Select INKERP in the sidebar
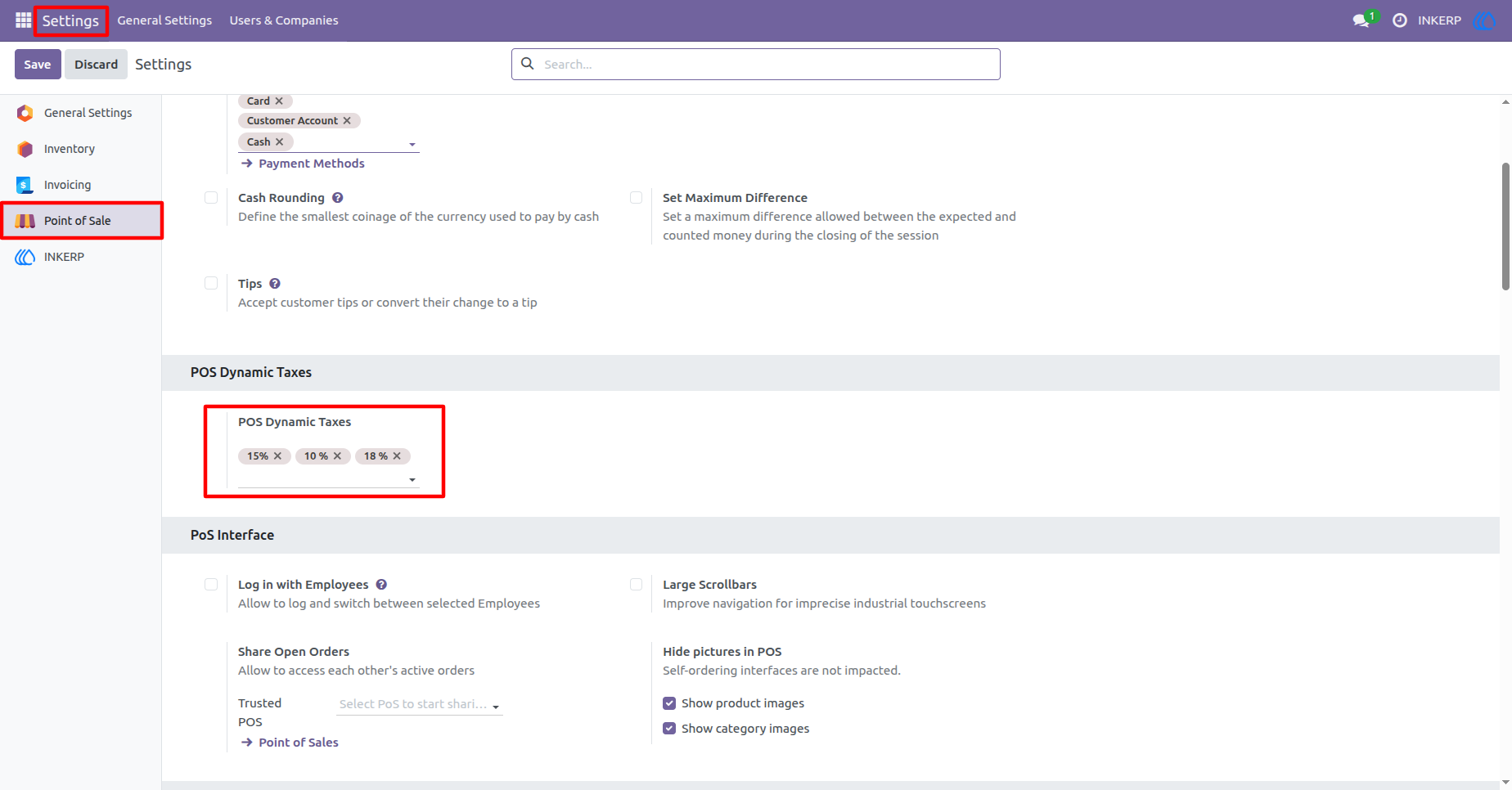This screenshot has height=790, width=1512. 81,257
